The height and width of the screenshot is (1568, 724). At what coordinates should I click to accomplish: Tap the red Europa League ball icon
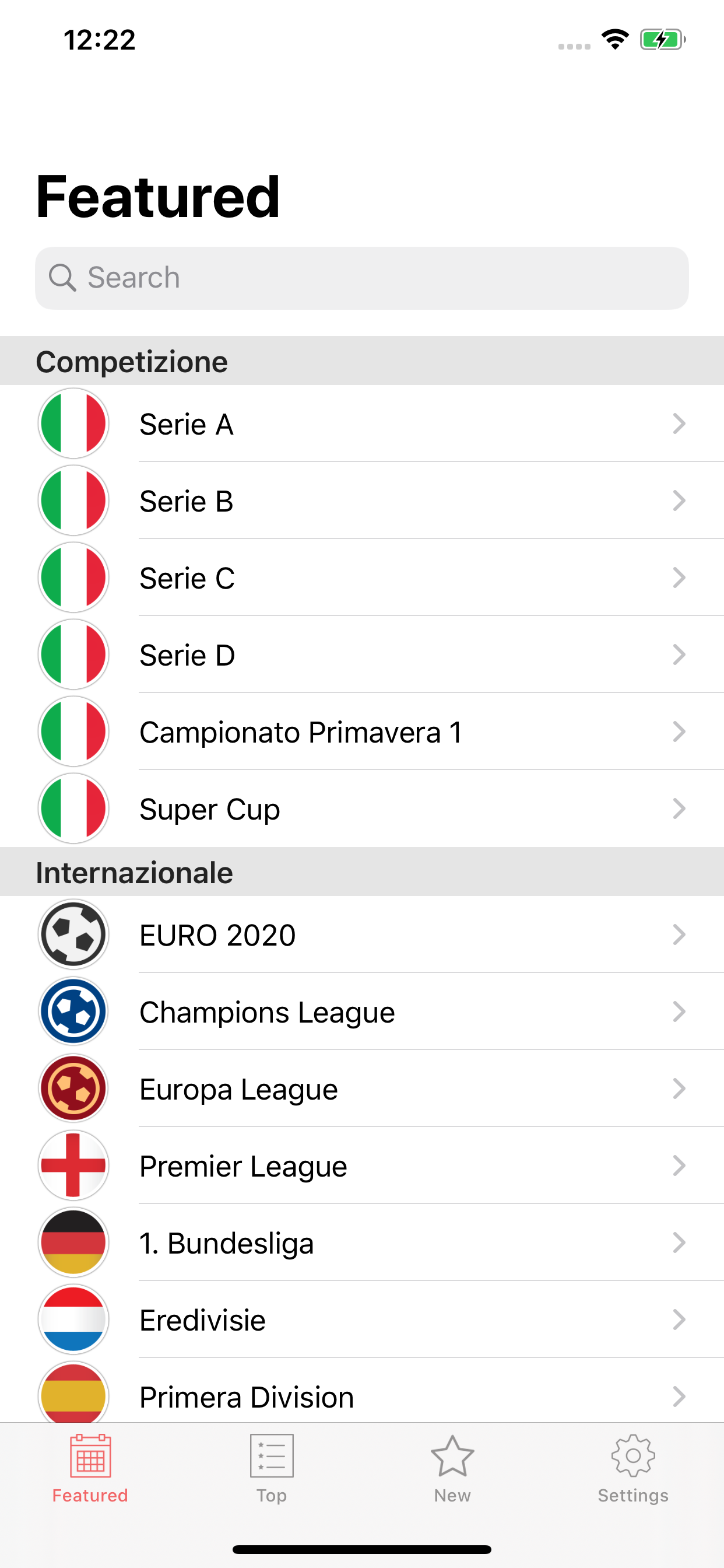[x=73, y=1088]
